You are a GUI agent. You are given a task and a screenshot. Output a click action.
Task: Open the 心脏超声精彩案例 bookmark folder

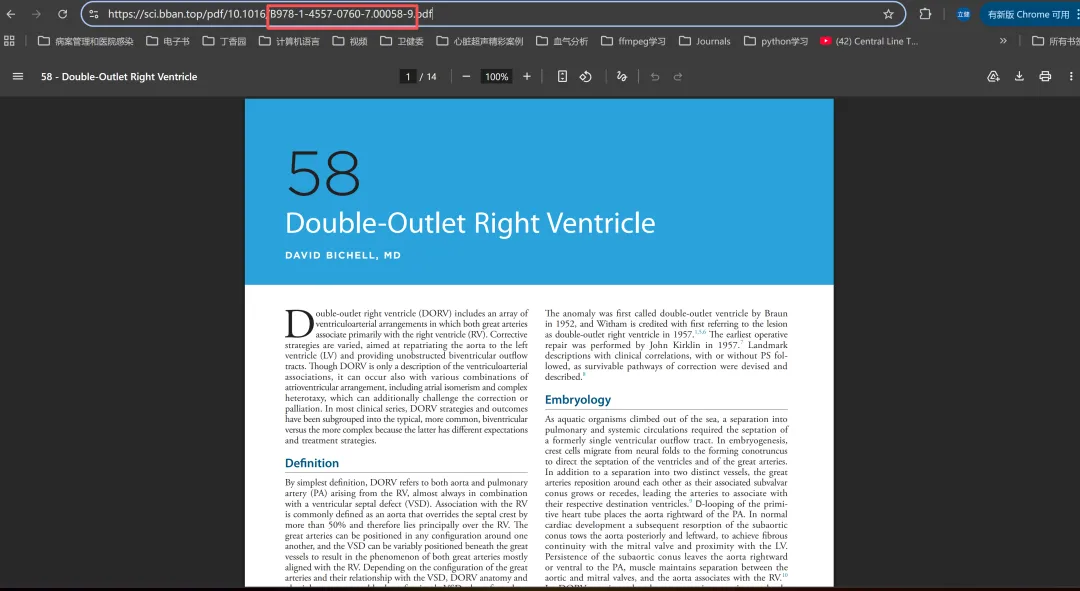pyautogui.click(x=479, y=41)
